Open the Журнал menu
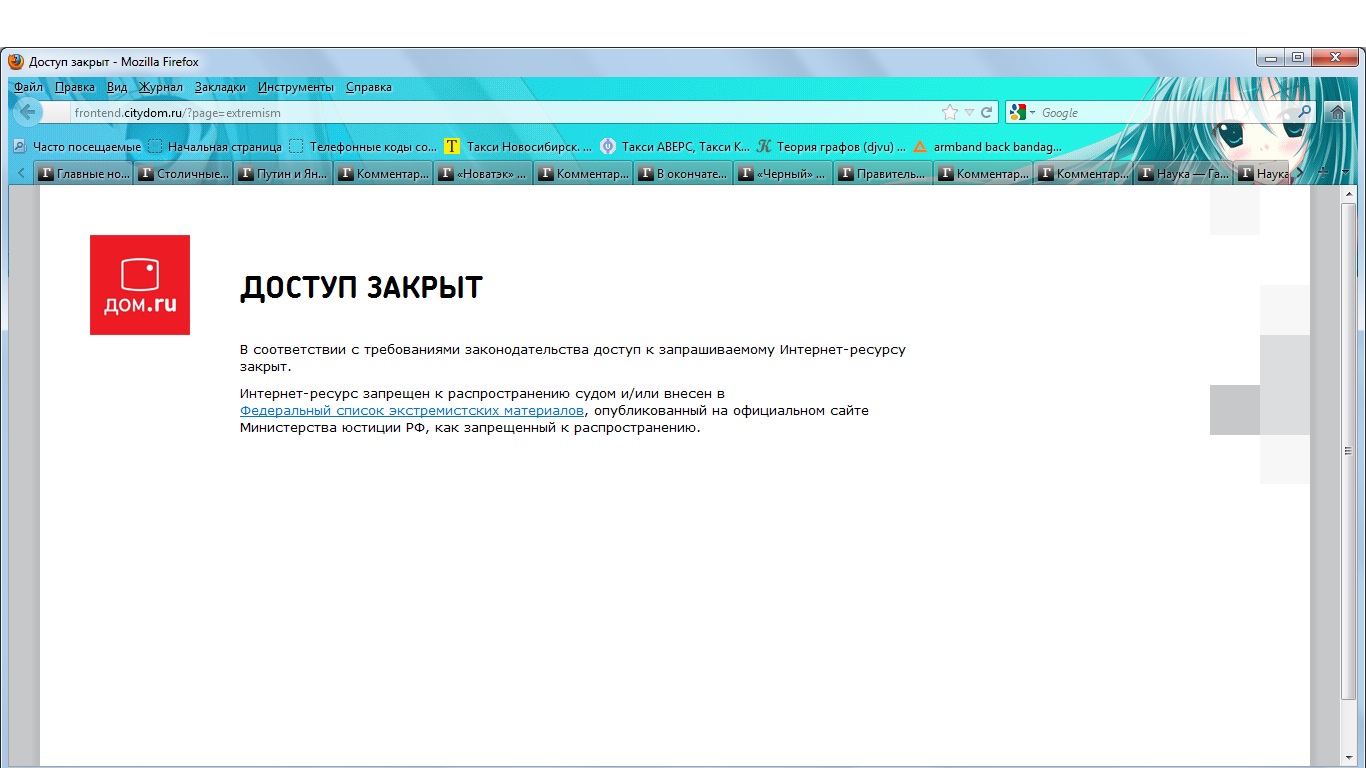This screenshot has height=768, width=1366. 160,87
